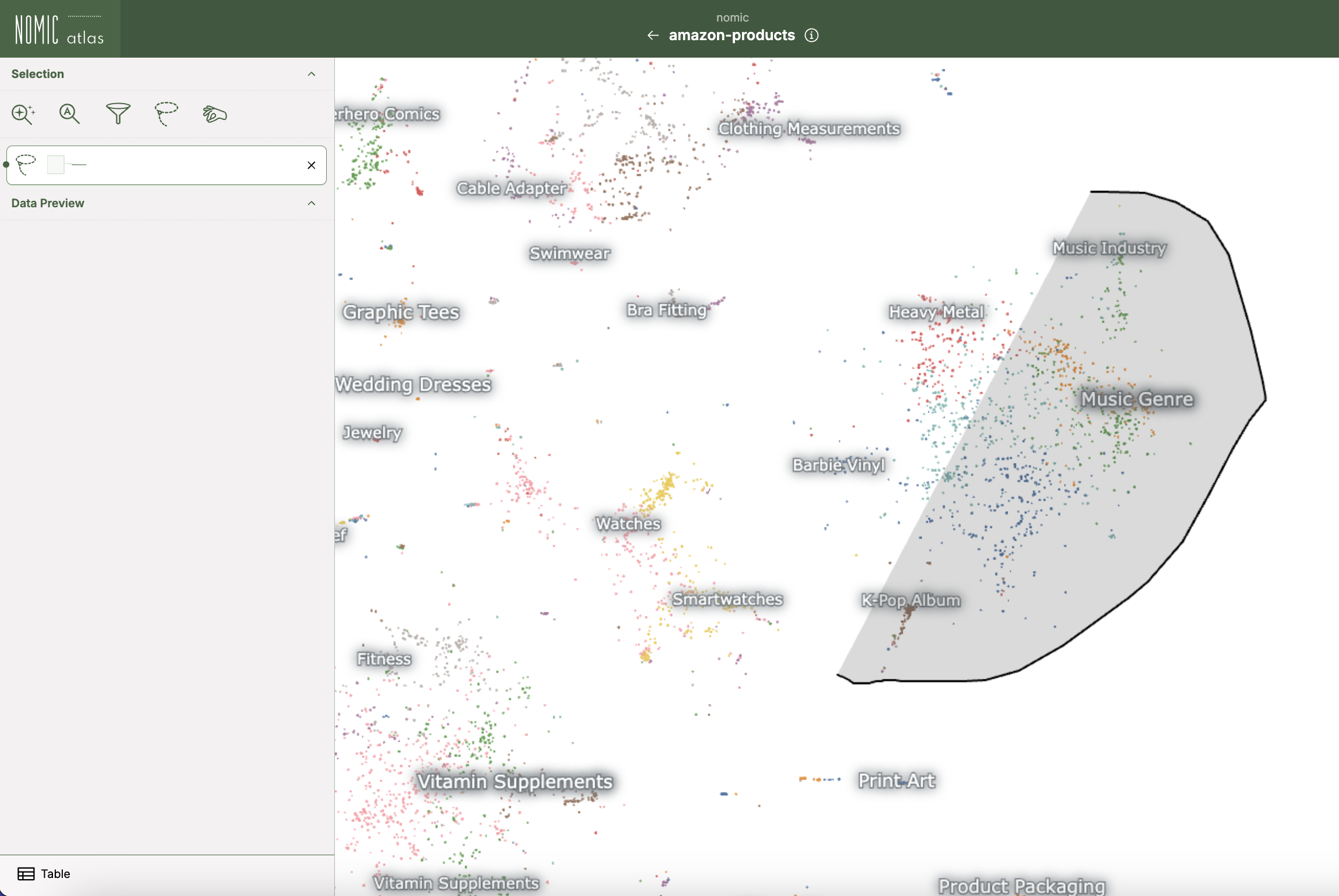
Task: Click the Watches cluster label
Action: tap(628, 523)
